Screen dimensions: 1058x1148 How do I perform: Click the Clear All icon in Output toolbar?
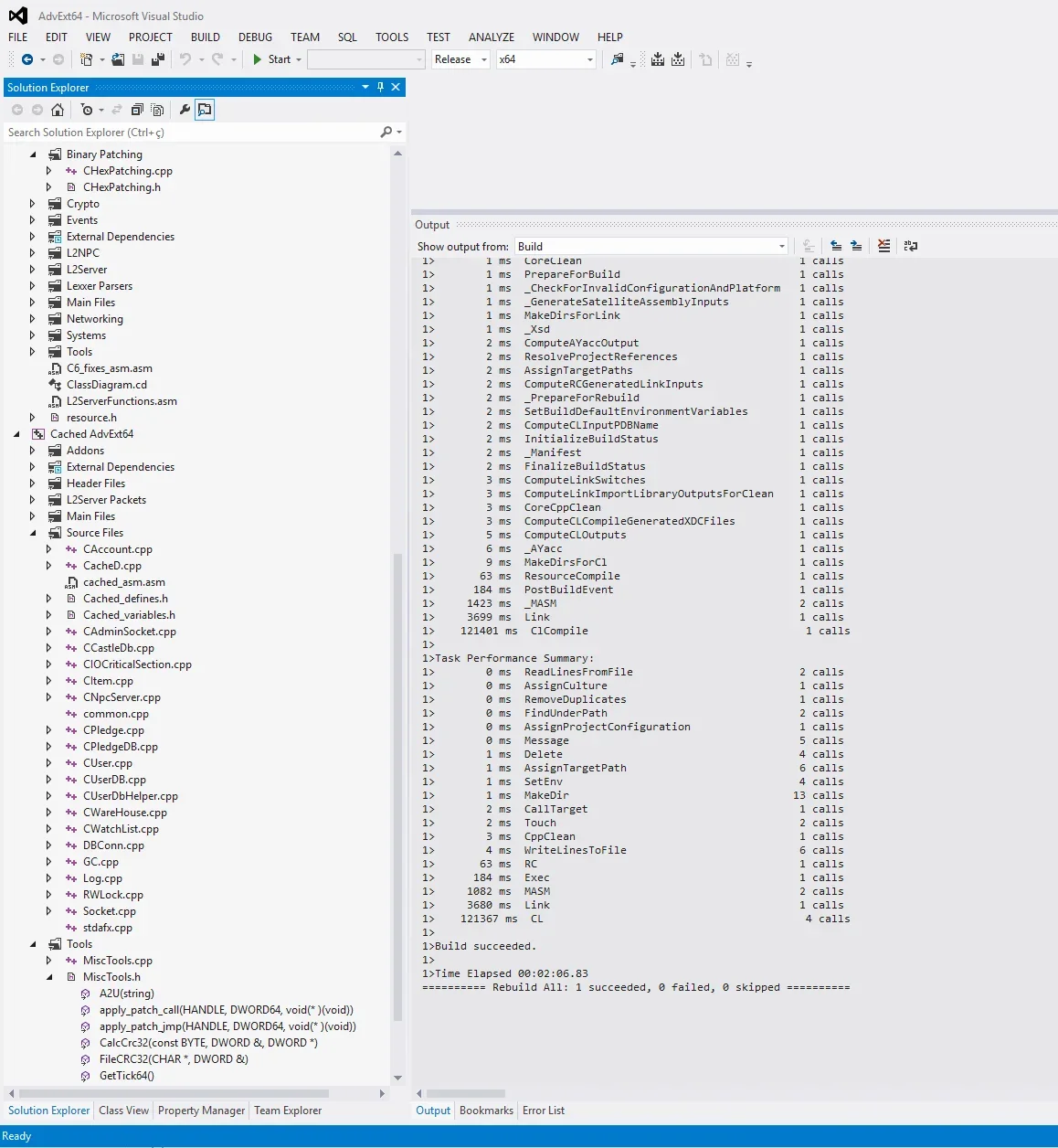pos(883,246)
